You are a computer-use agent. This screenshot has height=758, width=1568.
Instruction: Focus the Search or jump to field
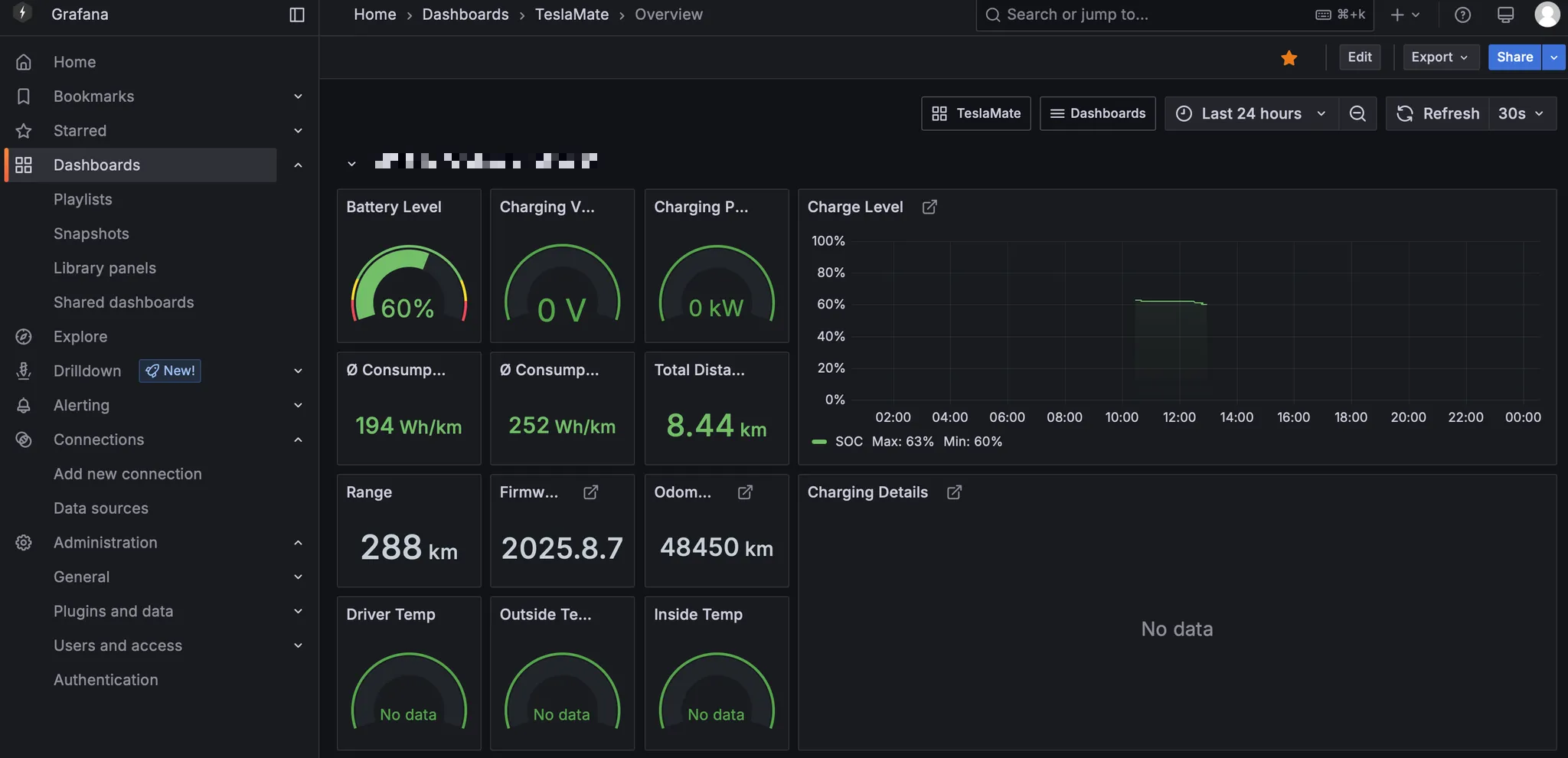[x=1174, y=15]
